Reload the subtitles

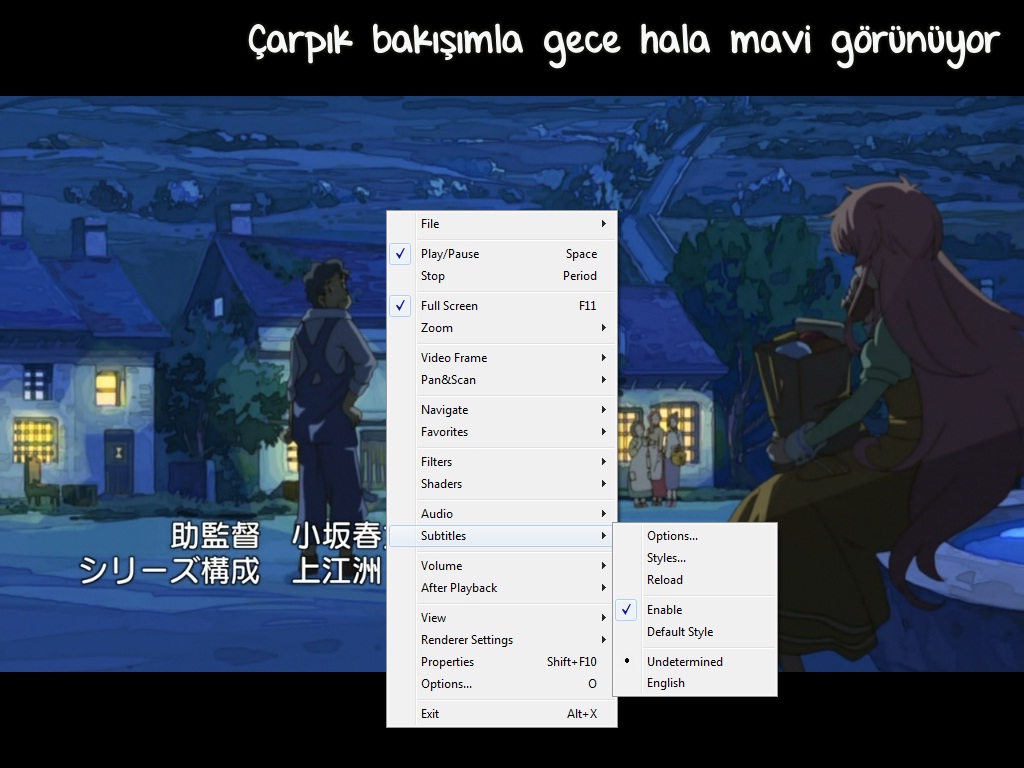point(695,580)
